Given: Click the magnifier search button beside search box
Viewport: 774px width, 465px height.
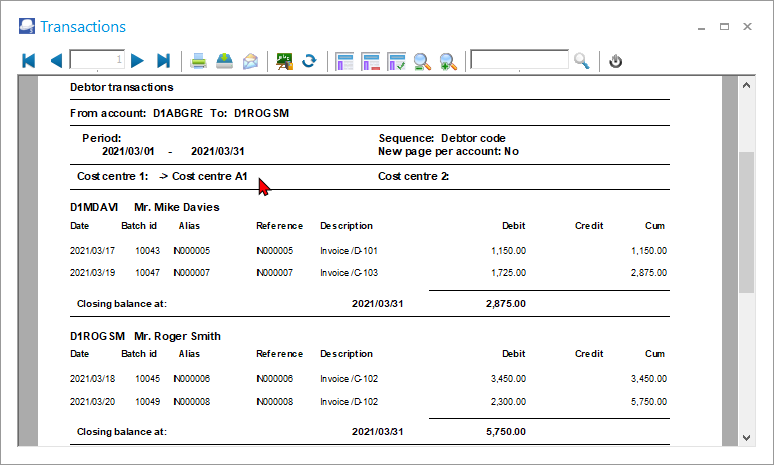Looking at the screenshot, I should (582, 61).
